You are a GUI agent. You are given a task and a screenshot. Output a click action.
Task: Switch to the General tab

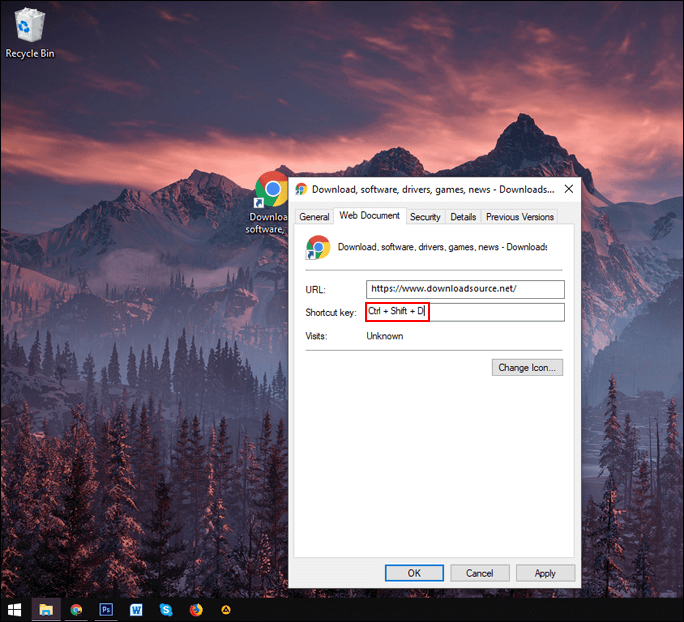click(x=314, y=217)
